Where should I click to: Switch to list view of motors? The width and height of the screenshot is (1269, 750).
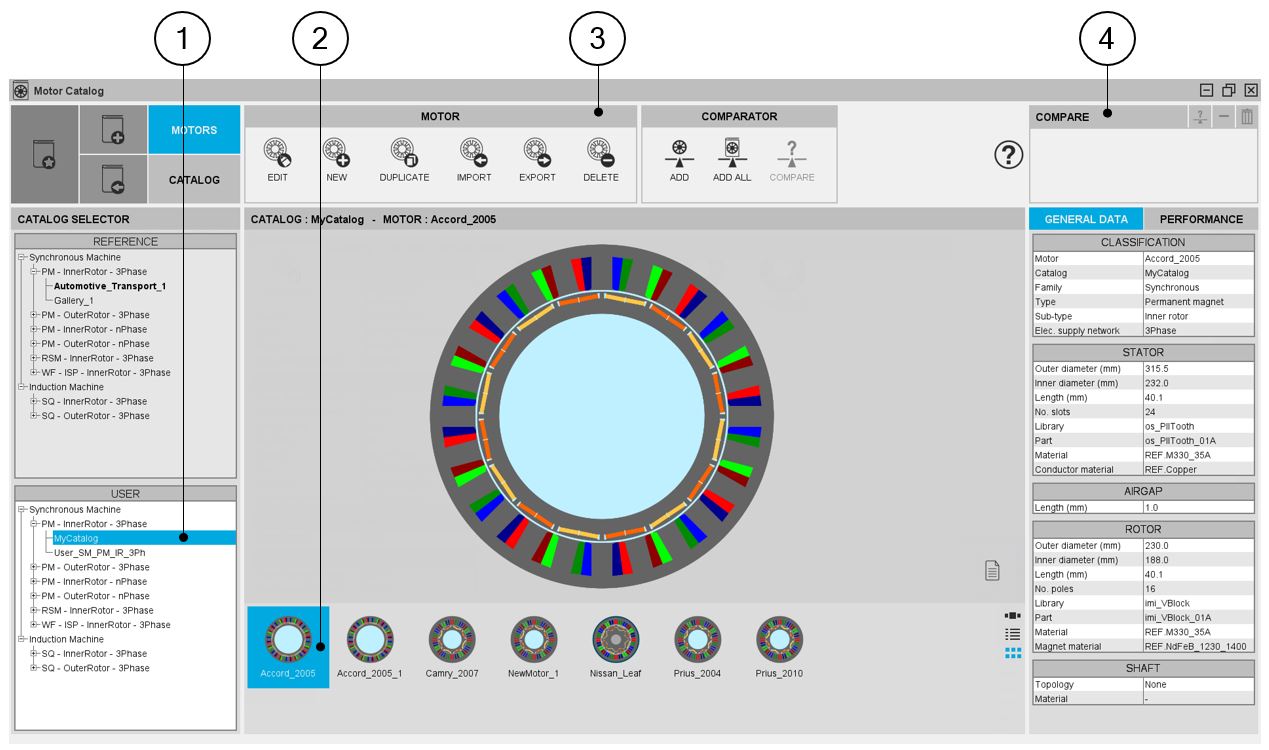click(x=1012, y=634)
